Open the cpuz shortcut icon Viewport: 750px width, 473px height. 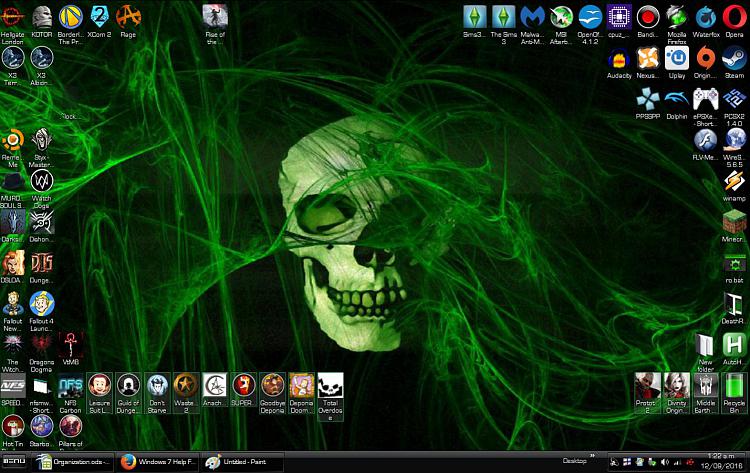point(619,21)
